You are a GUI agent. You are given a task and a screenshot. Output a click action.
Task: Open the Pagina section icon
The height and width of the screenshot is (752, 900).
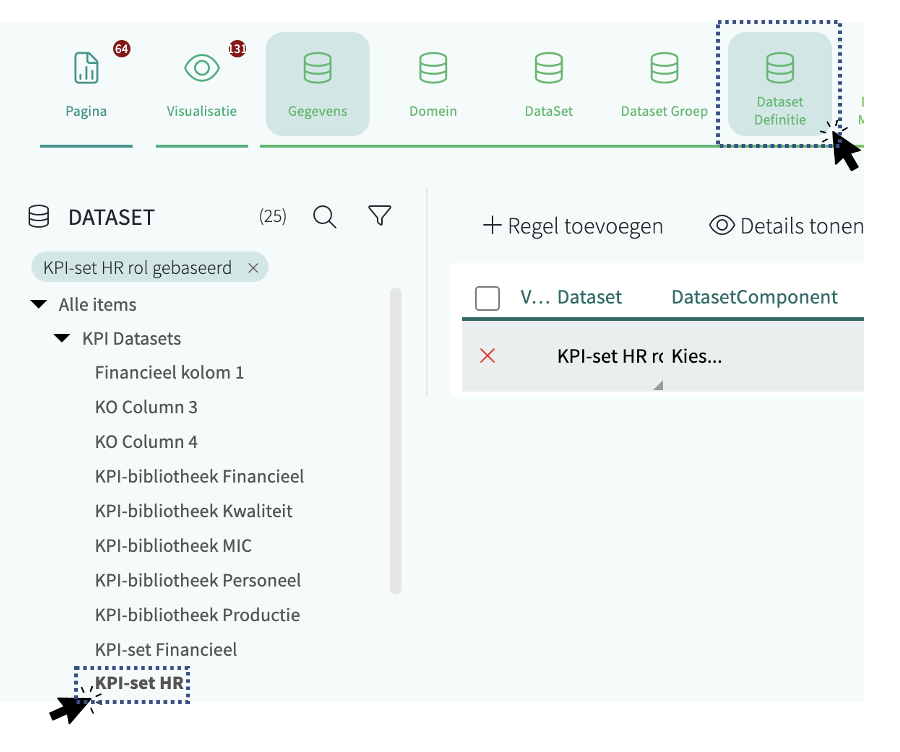point(86,69)
